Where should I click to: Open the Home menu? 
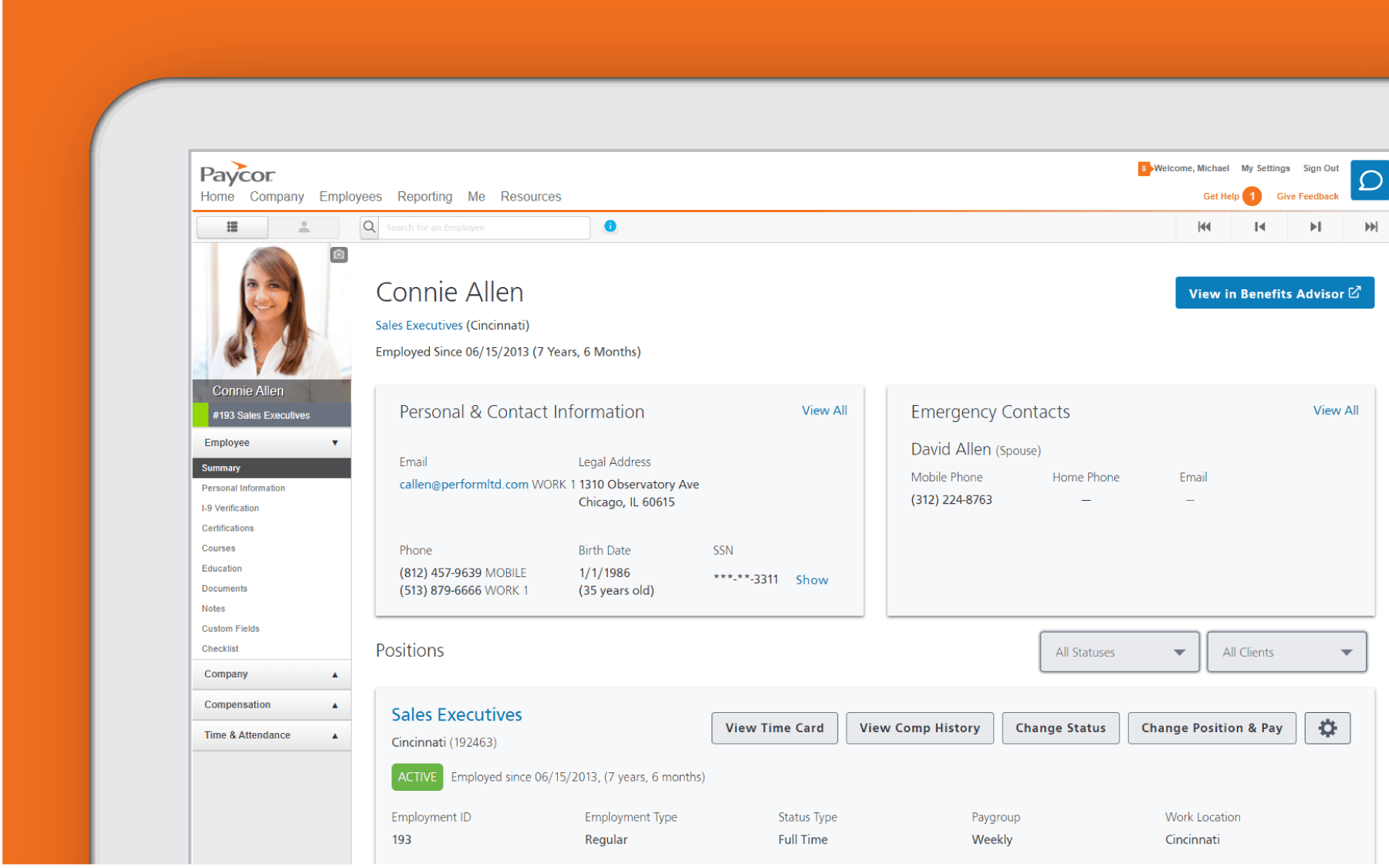(217, 197)
